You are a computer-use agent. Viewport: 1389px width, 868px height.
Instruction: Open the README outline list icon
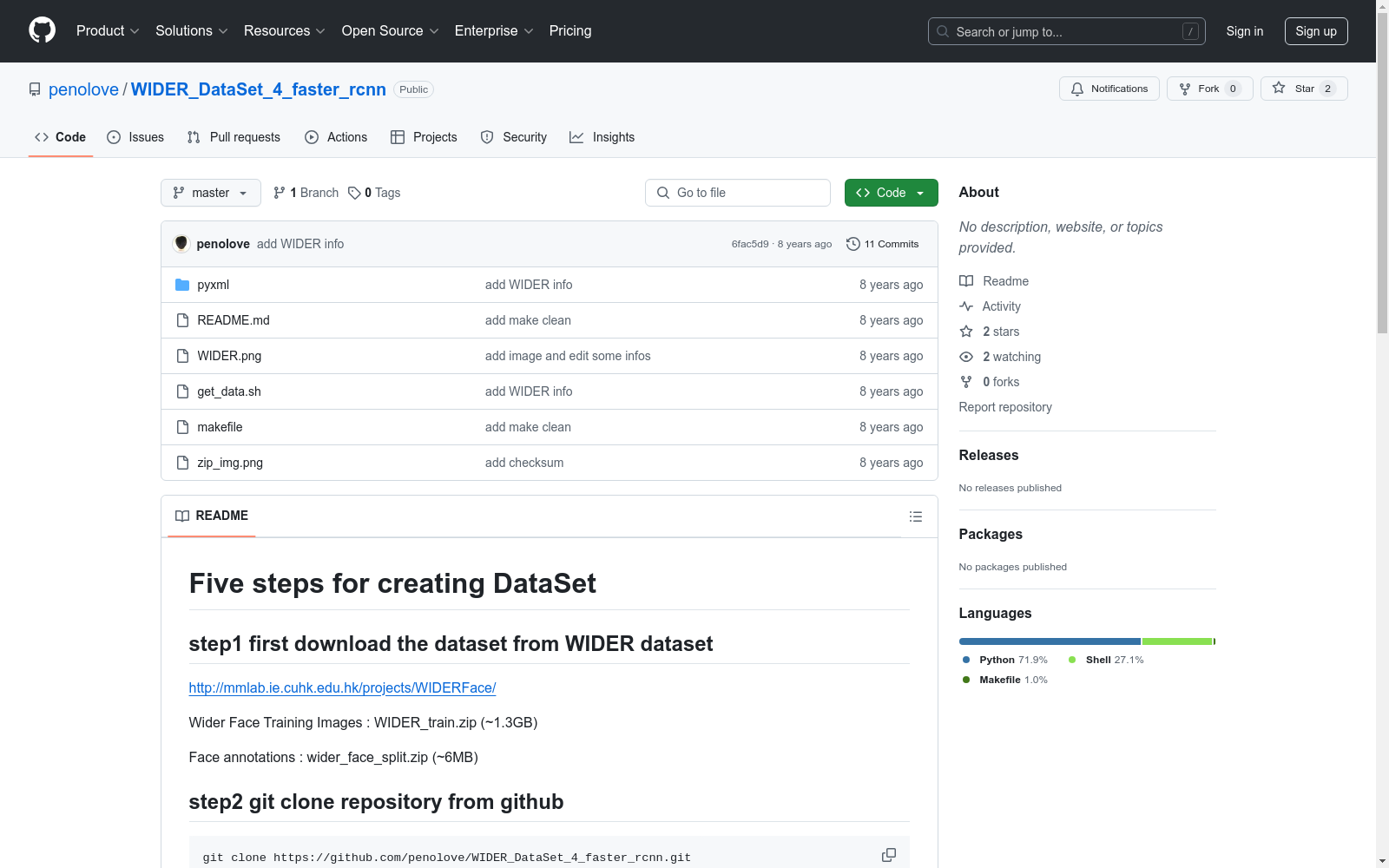tap(915, 516)
